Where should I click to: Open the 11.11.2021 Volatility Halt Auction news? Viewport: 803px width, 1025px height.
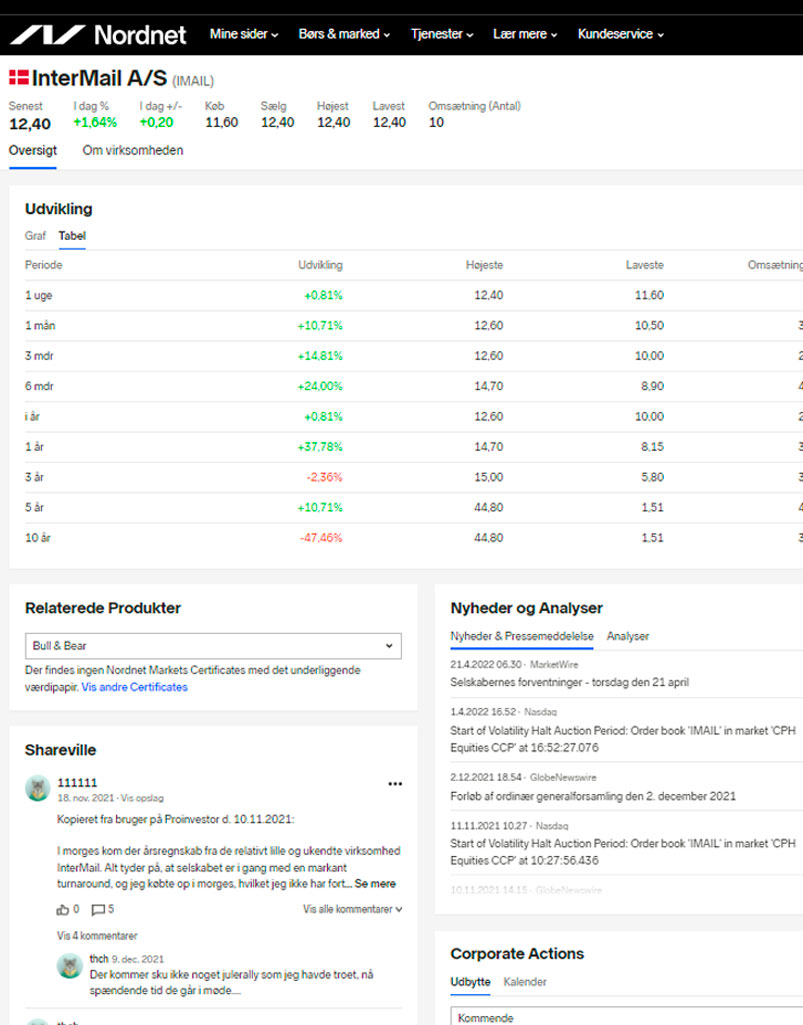[623, 852]
